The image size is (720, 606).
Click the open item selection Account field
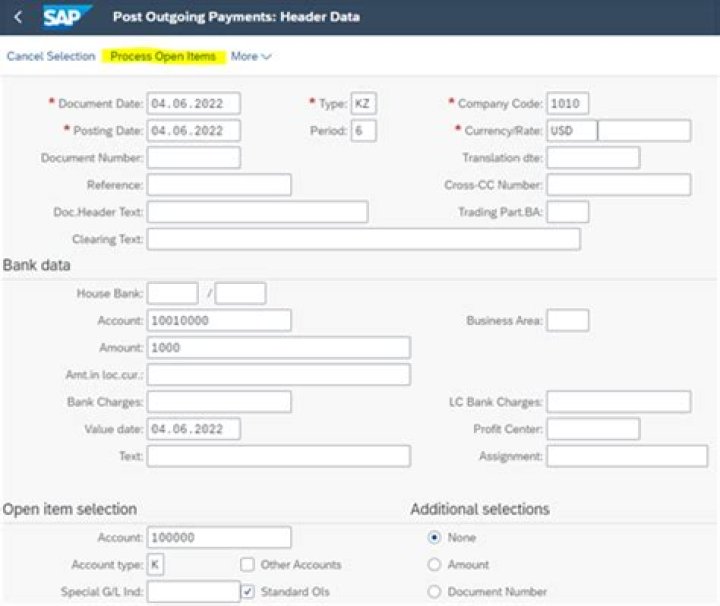click(x=219, y=537)
